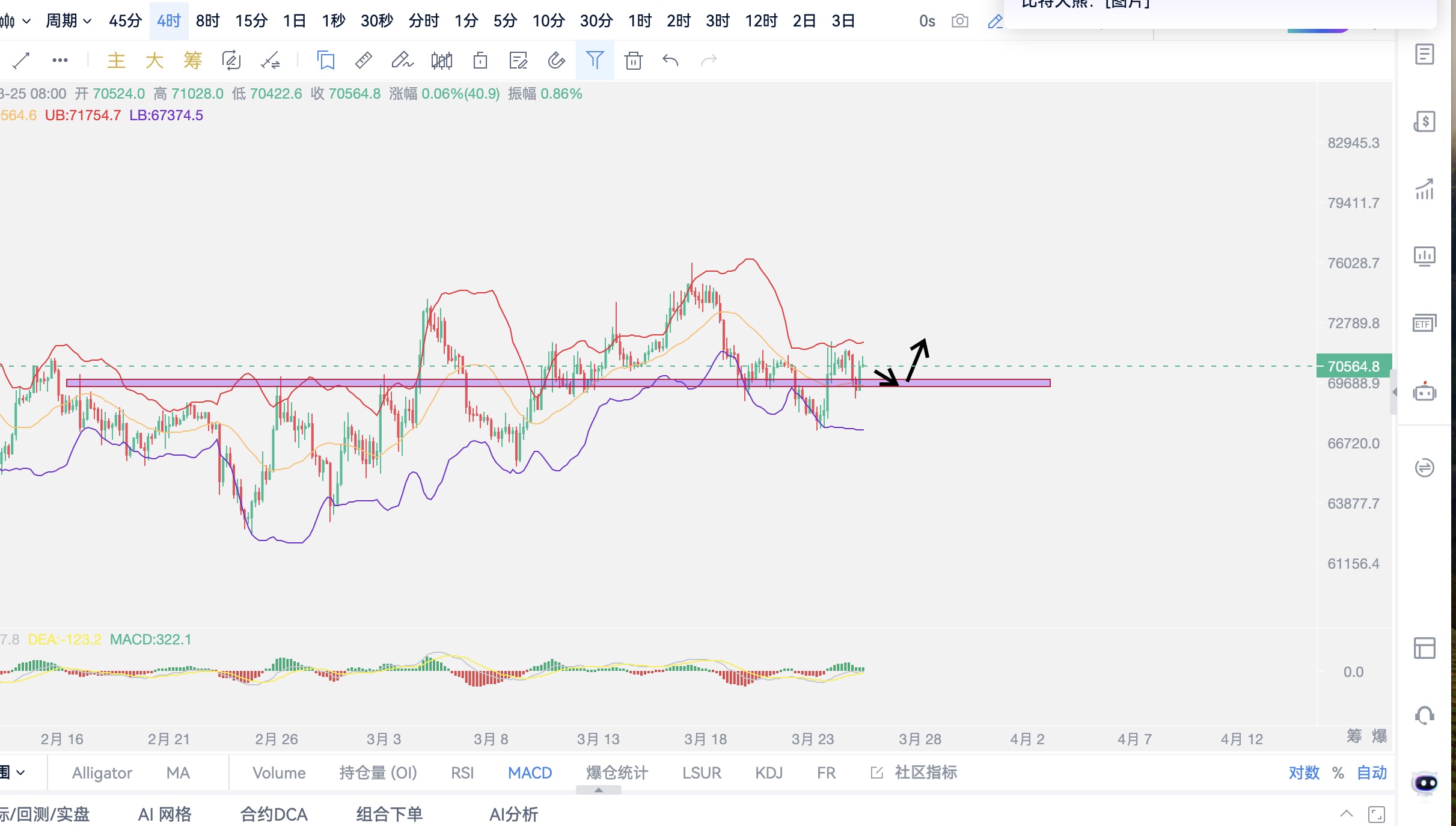This screenshot has height=826, width=1456.
Task: Select the trend line drawing tool
Action: (21, 60)
